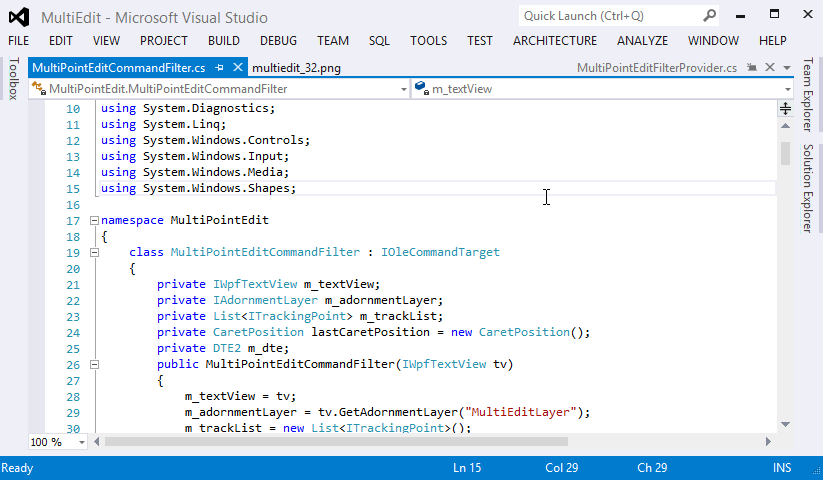Pin the MultiPointEditFilterProvider.cs preview tab
The height and width of the screenshot is (480, 823).
click(x=751, y=68)
